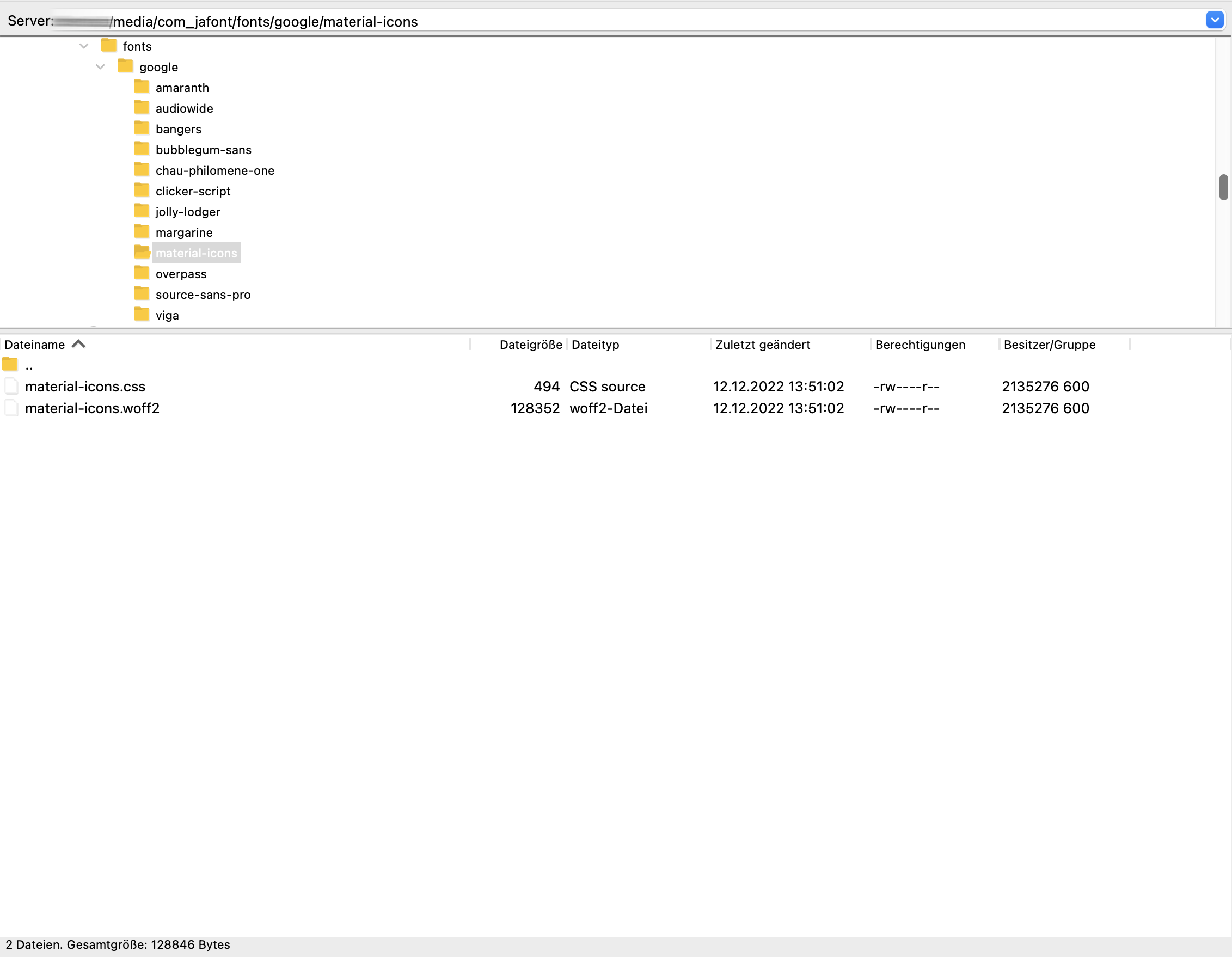This screenshot has height=957, width=1232.
Task: Select the jolly-lodger tree folder
Action: [188, 211]
